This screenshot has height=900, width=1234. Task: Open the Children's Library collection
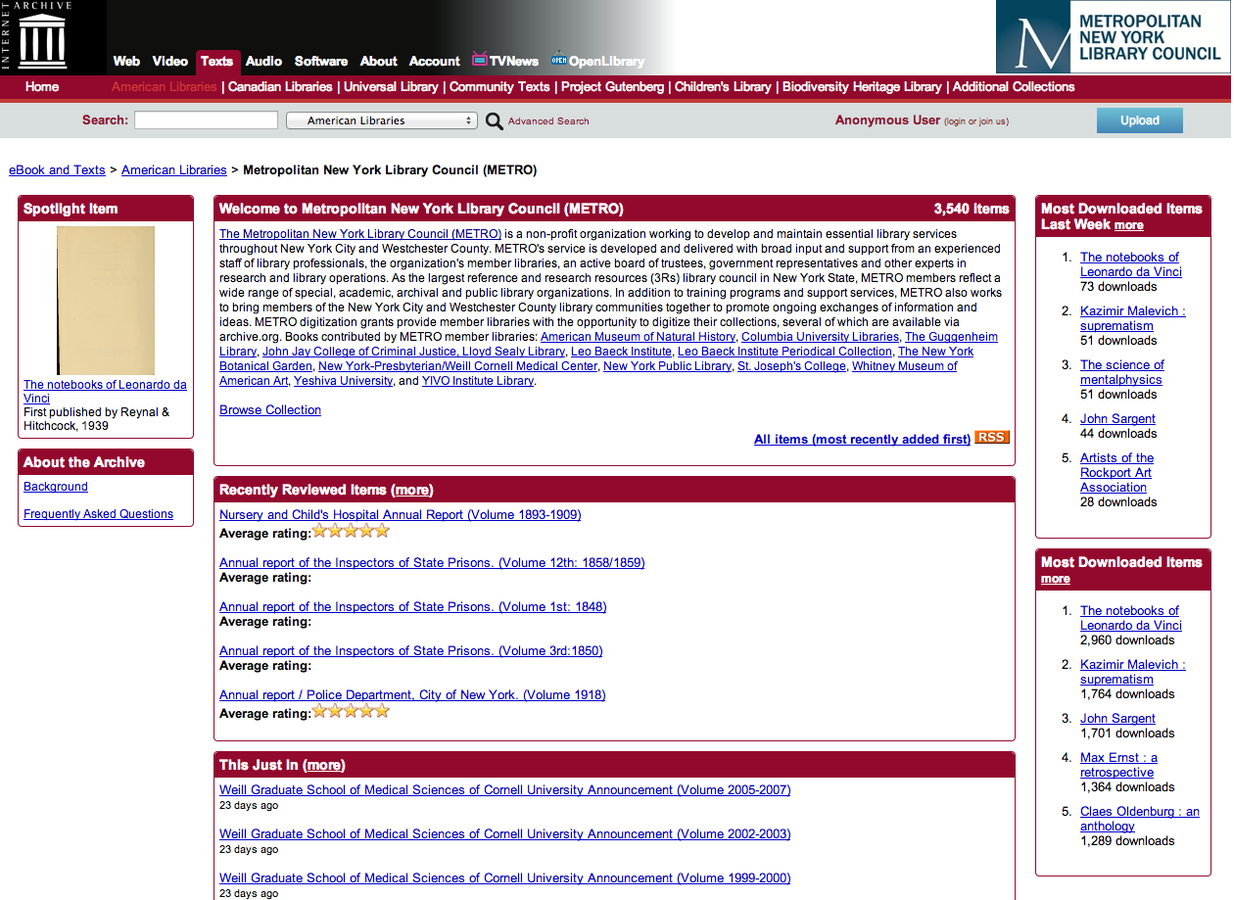(723, 87)
